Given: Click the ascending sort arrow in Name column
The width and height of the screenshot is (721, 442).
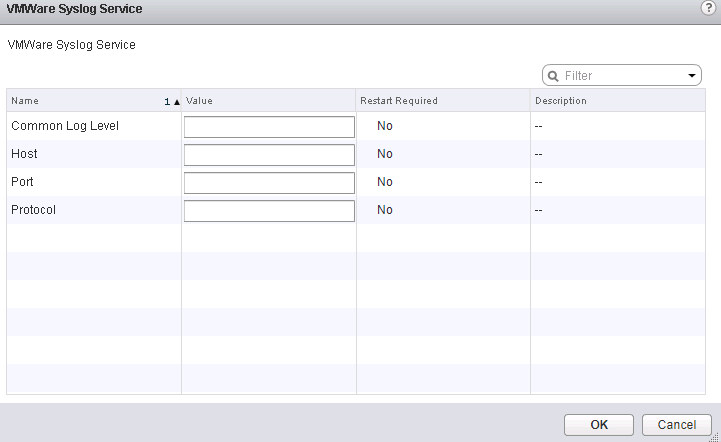Looking at the screenshot, I should [176, 102].
